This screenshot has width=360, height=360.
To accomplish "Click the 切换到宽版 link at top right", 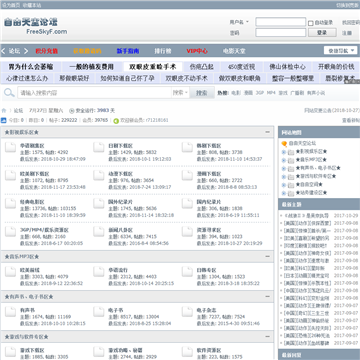I will coord(348,5).
